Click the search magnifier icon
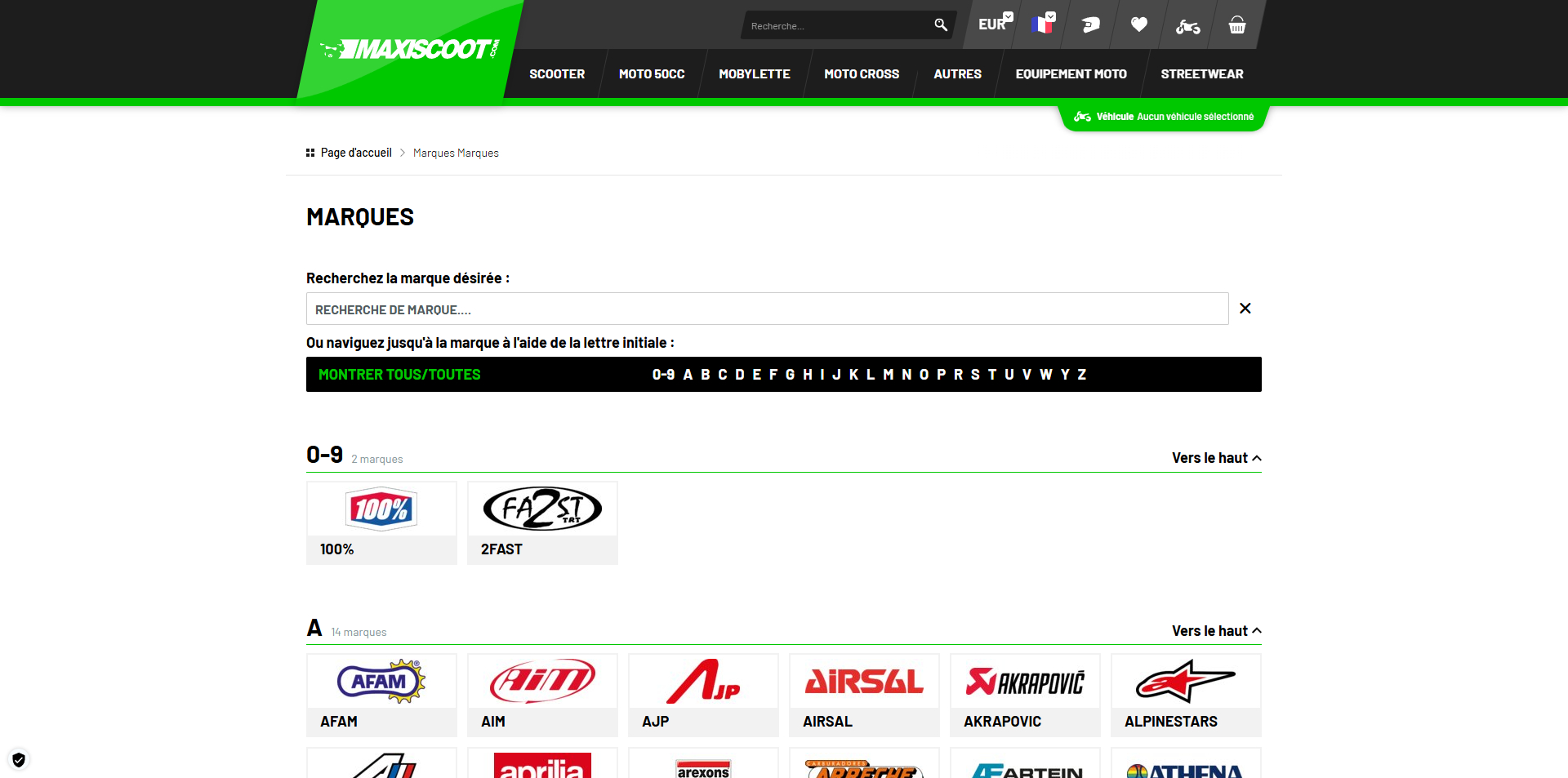The width and height of the screenshot is (1568, 778). click(x=941, y=25)
